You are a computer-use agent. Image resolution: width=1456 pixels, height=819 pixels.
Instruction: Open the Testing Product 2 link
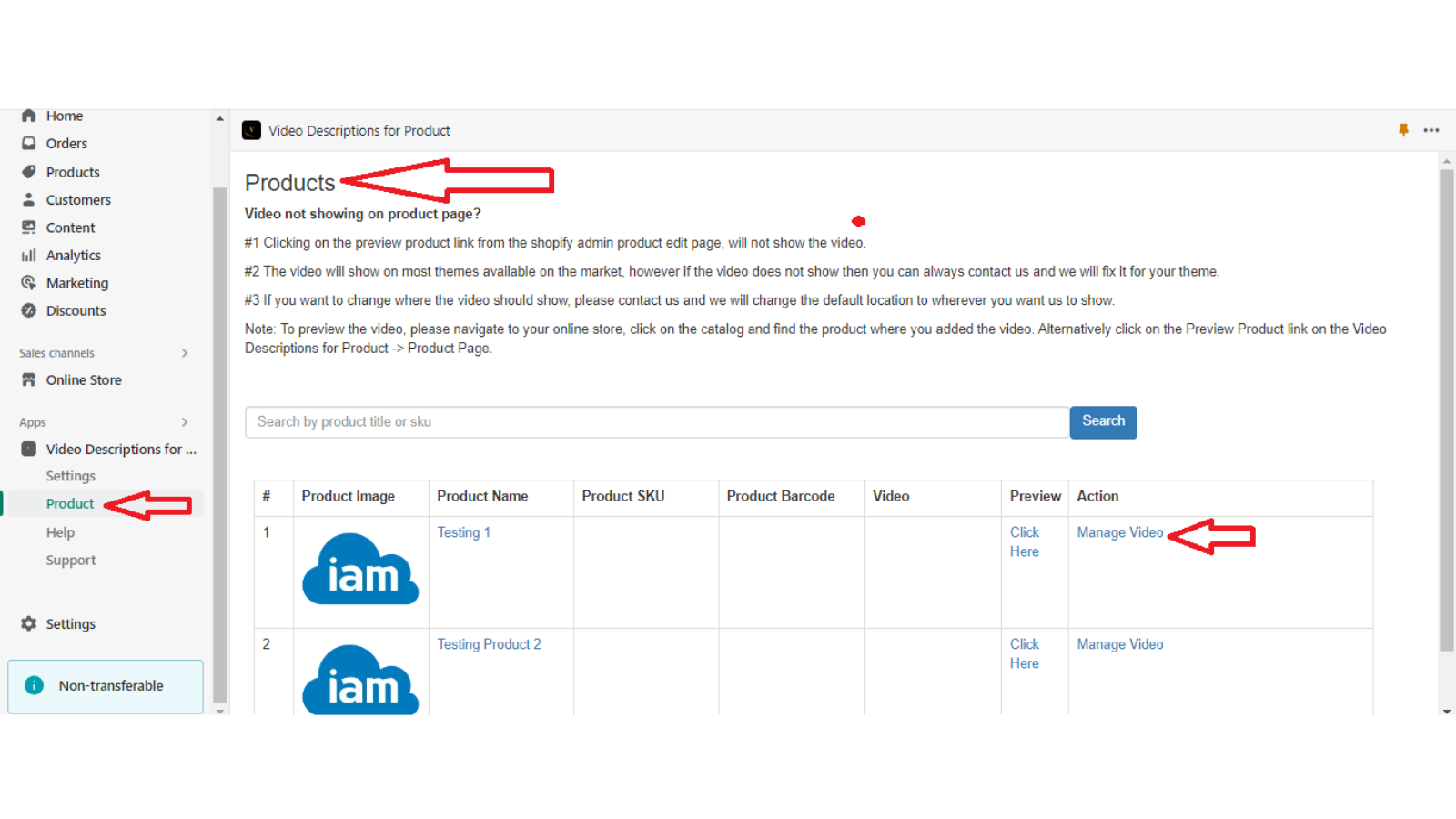(489, 644)
